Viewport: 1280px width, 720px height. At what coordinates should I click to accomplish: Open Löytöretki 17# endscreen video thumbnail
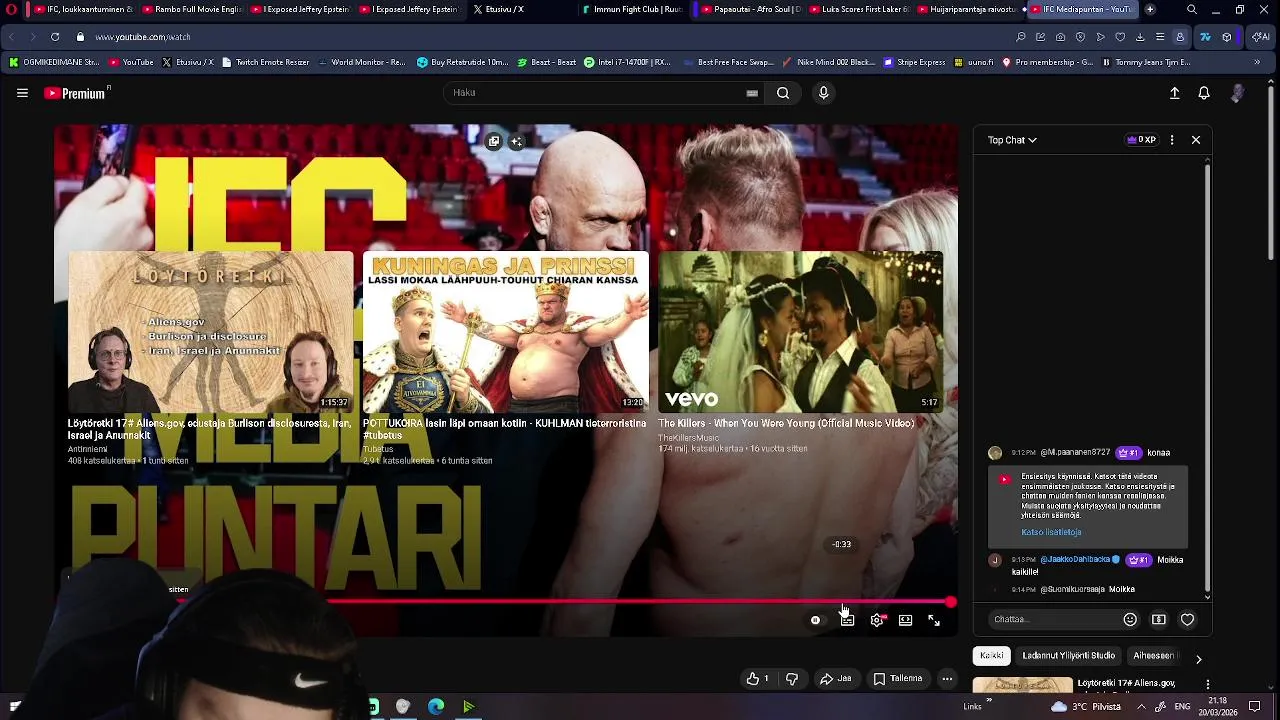click(x=210, y=332)
